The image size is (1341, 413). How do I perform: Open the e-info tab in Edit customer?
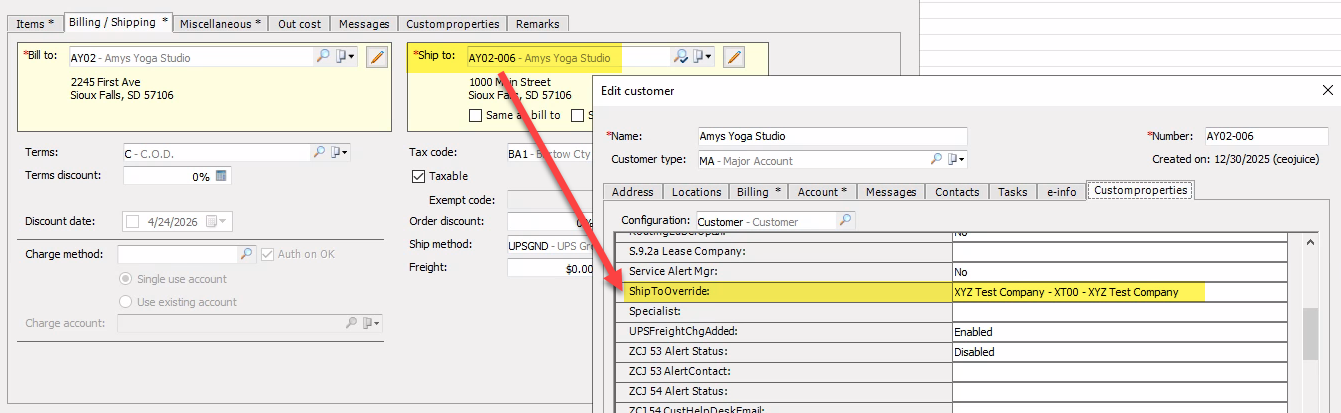(1061, 191)
